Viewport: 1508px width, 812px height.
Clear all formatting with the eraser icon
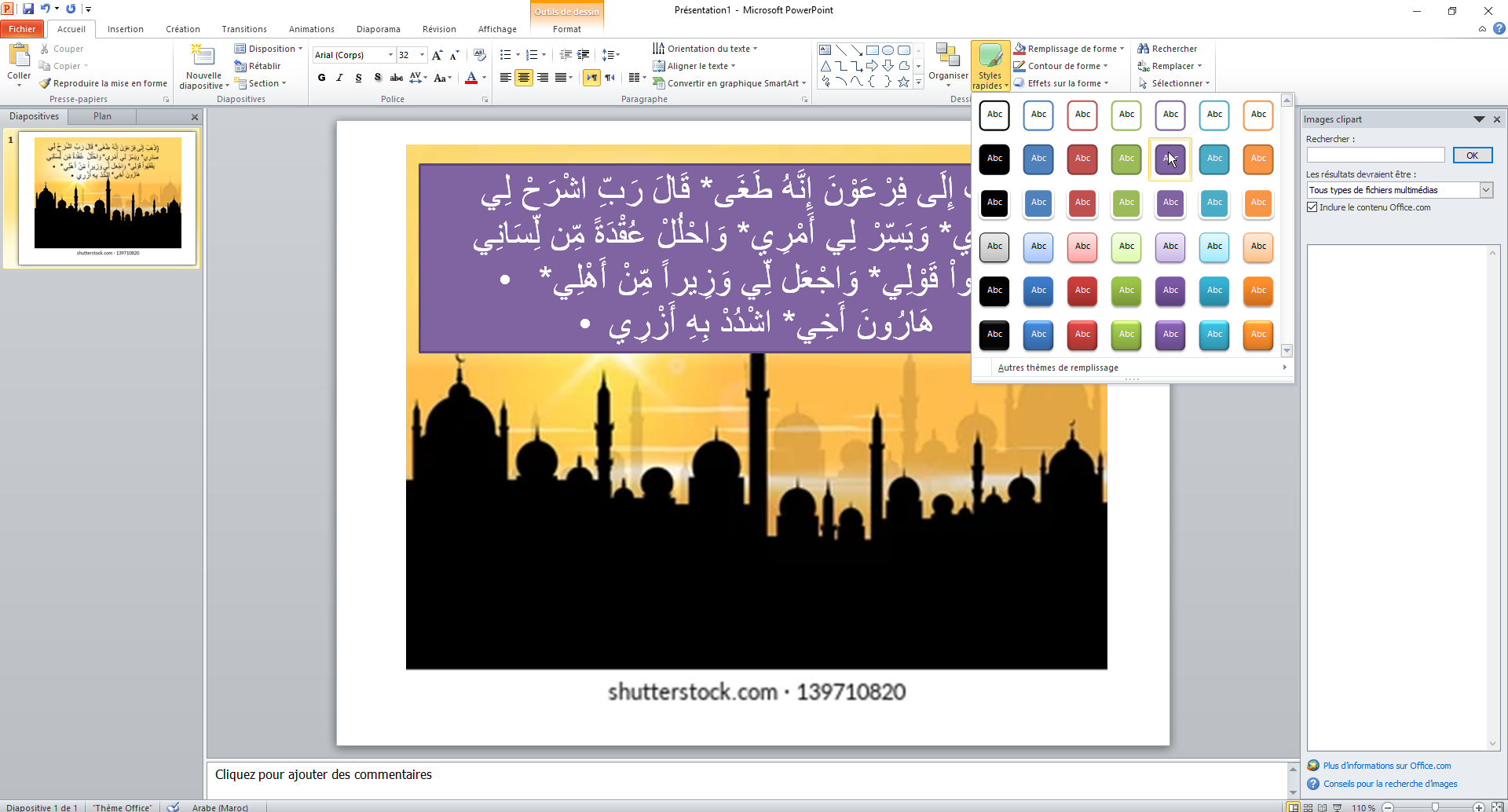coord(479,55)
